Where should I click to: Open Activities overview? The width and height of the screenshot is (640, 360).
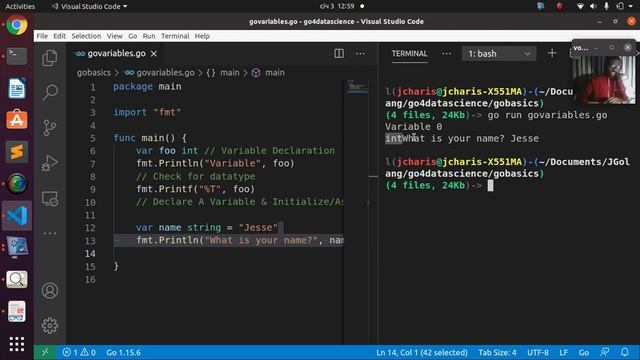click(20, 6)
